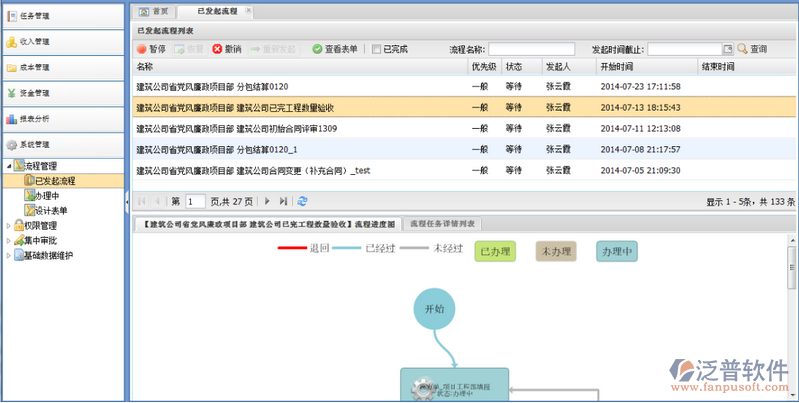Click the 查询 search button
799x403 pixels.
(752, 49)
